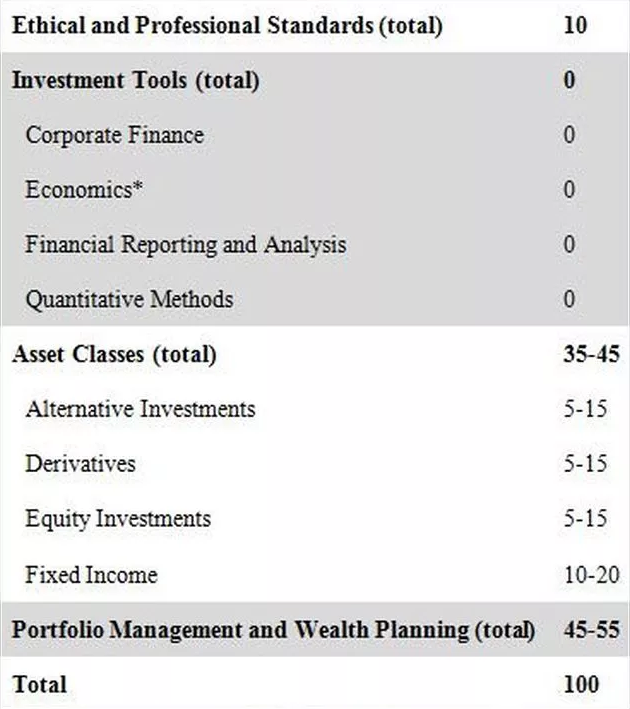Click the value 10 for Ethical Standards
Image resolution: width=630 pixels, height=709 pixels.
tap(575, 25)
